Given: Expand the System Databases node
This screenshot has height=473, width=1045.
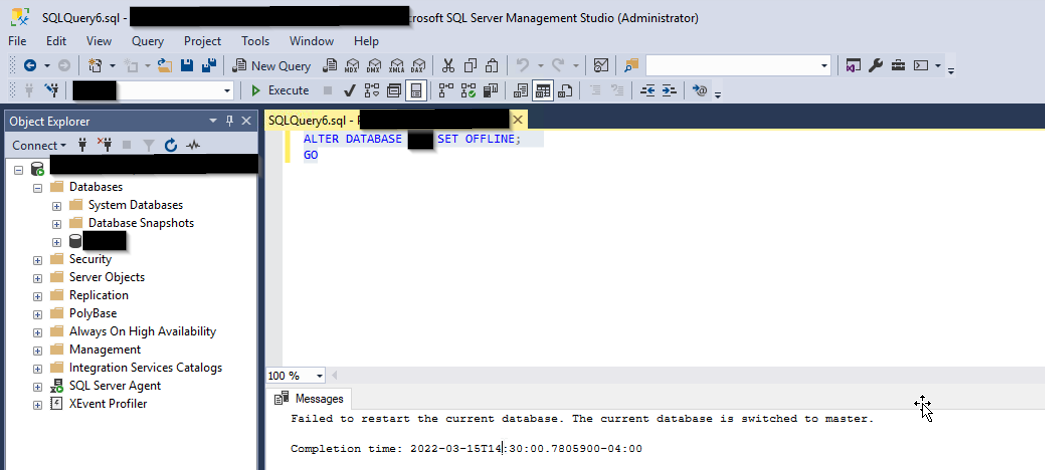Looking at the screenshot, I should point(57,206).
